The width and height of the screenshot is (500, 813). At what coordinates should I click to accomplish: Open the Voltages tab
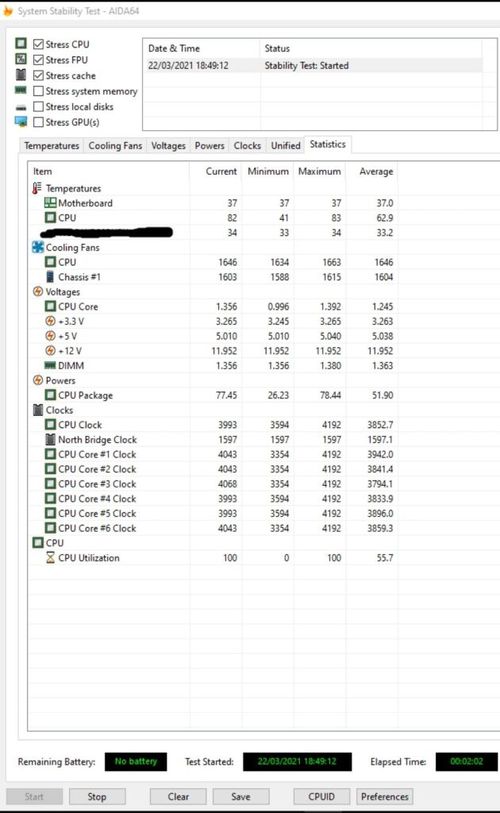click(168, 146)
